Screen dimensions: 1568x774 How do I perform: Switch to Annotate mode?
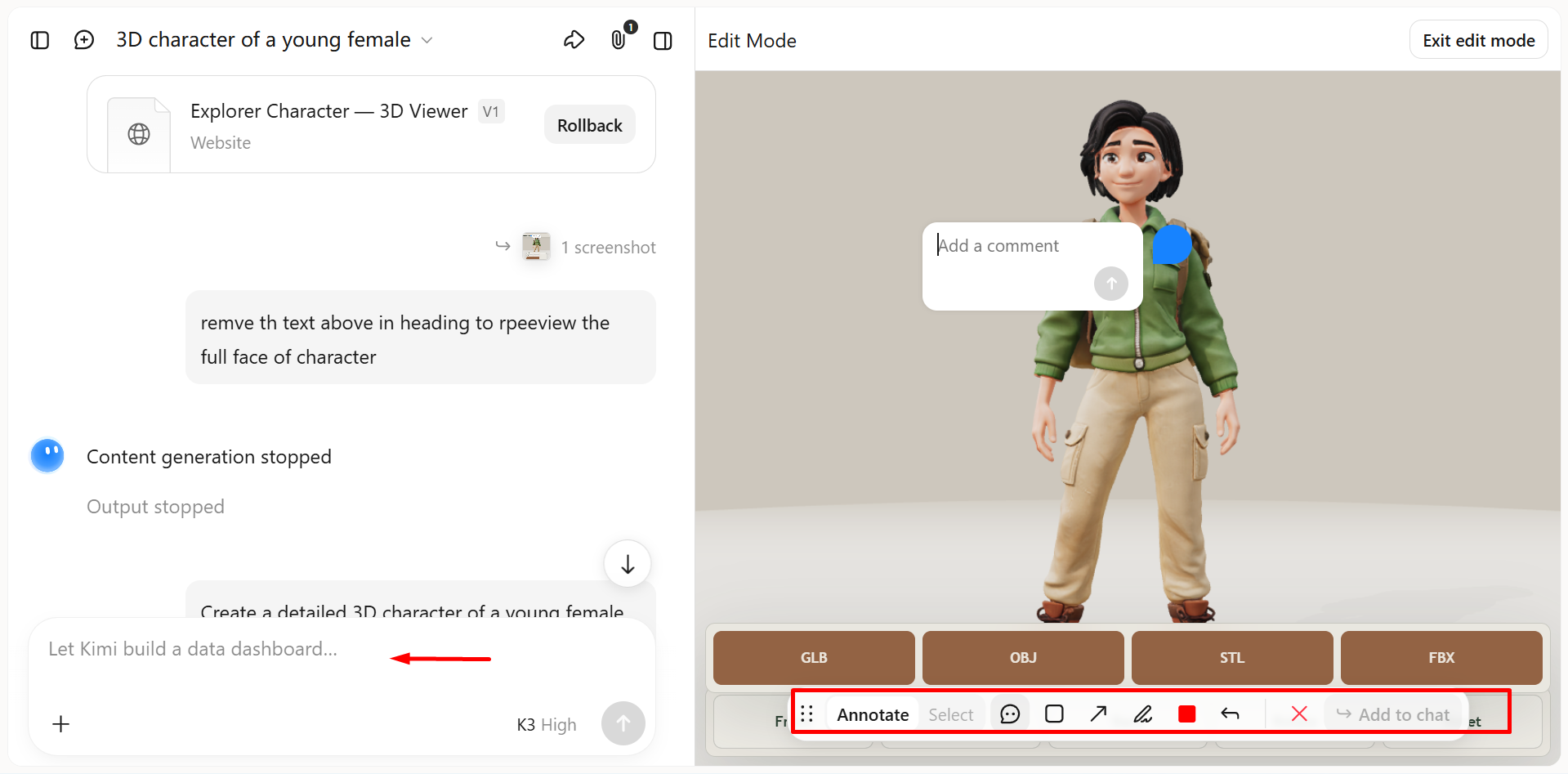(873, 714)
